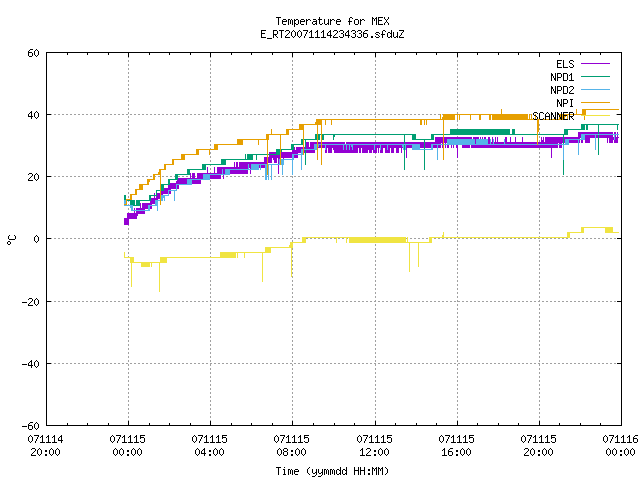Click the chart title 'Temperature for MEX'
Viewport: 640px width, 480px height.
point(332,21)
